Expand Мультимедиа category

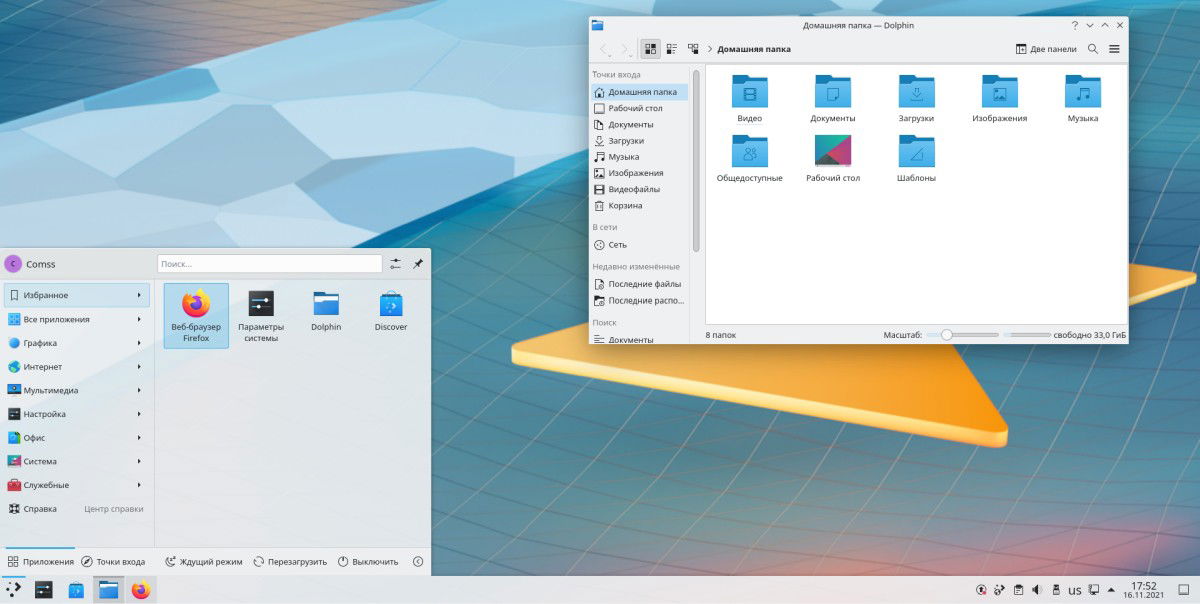77,390
